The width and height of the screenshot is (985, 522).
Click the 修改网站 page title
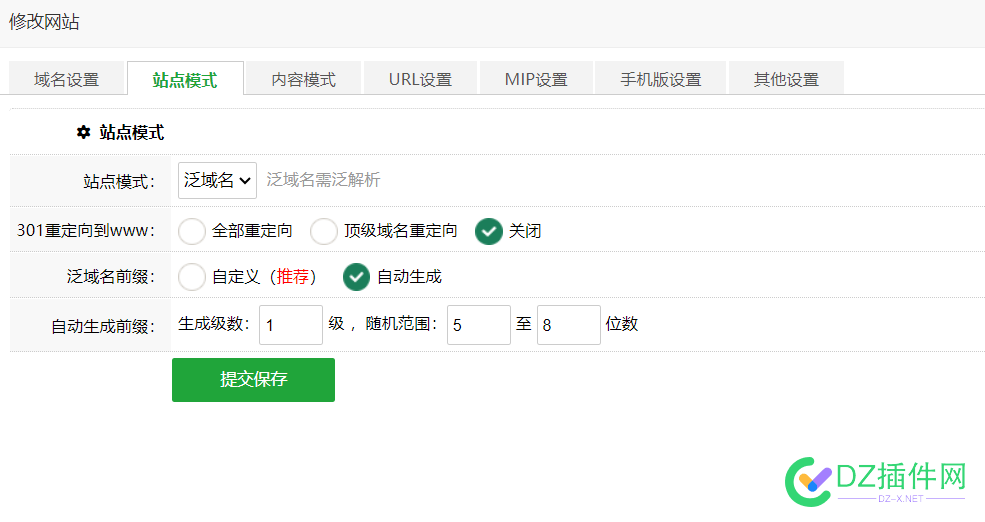[44, 22]
